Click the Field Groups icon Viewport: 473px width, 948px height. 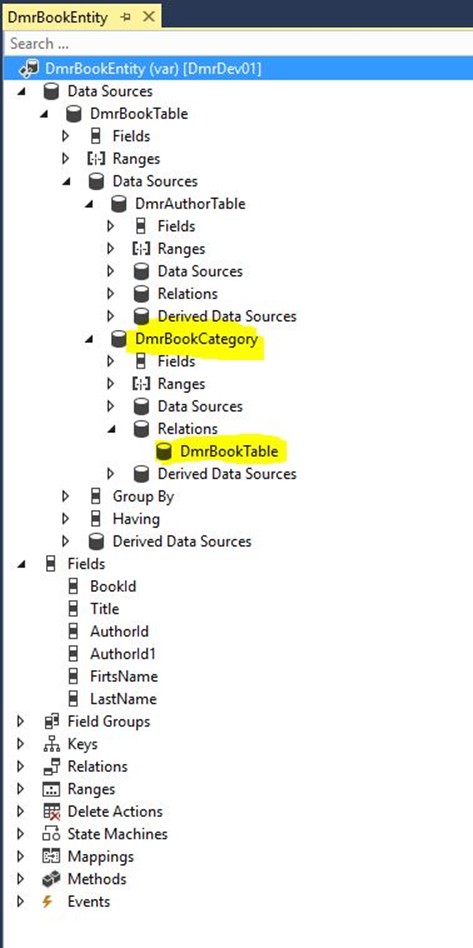click(x=51, y=722)
